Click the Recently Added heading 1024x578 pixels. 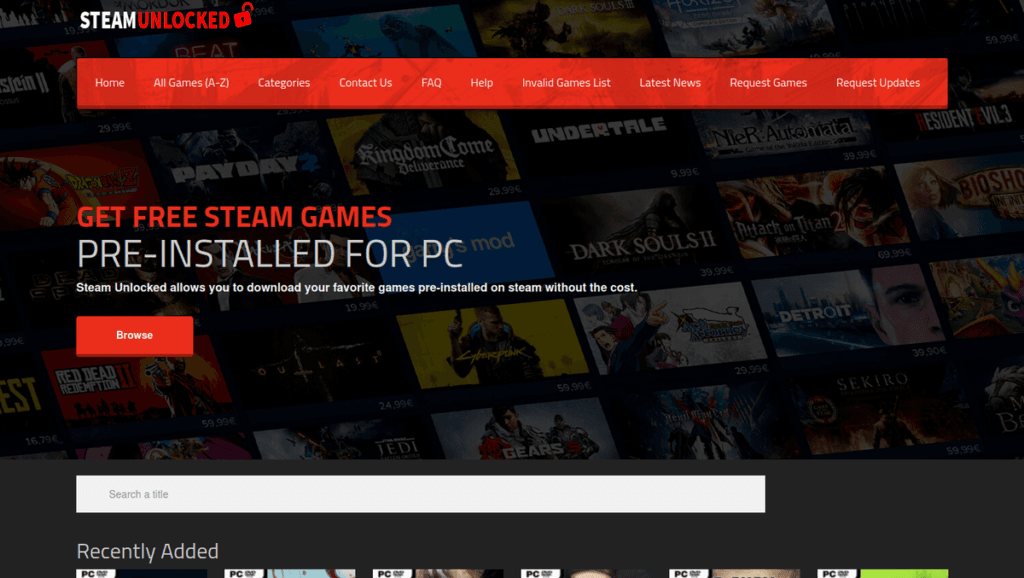pos(147,551)
